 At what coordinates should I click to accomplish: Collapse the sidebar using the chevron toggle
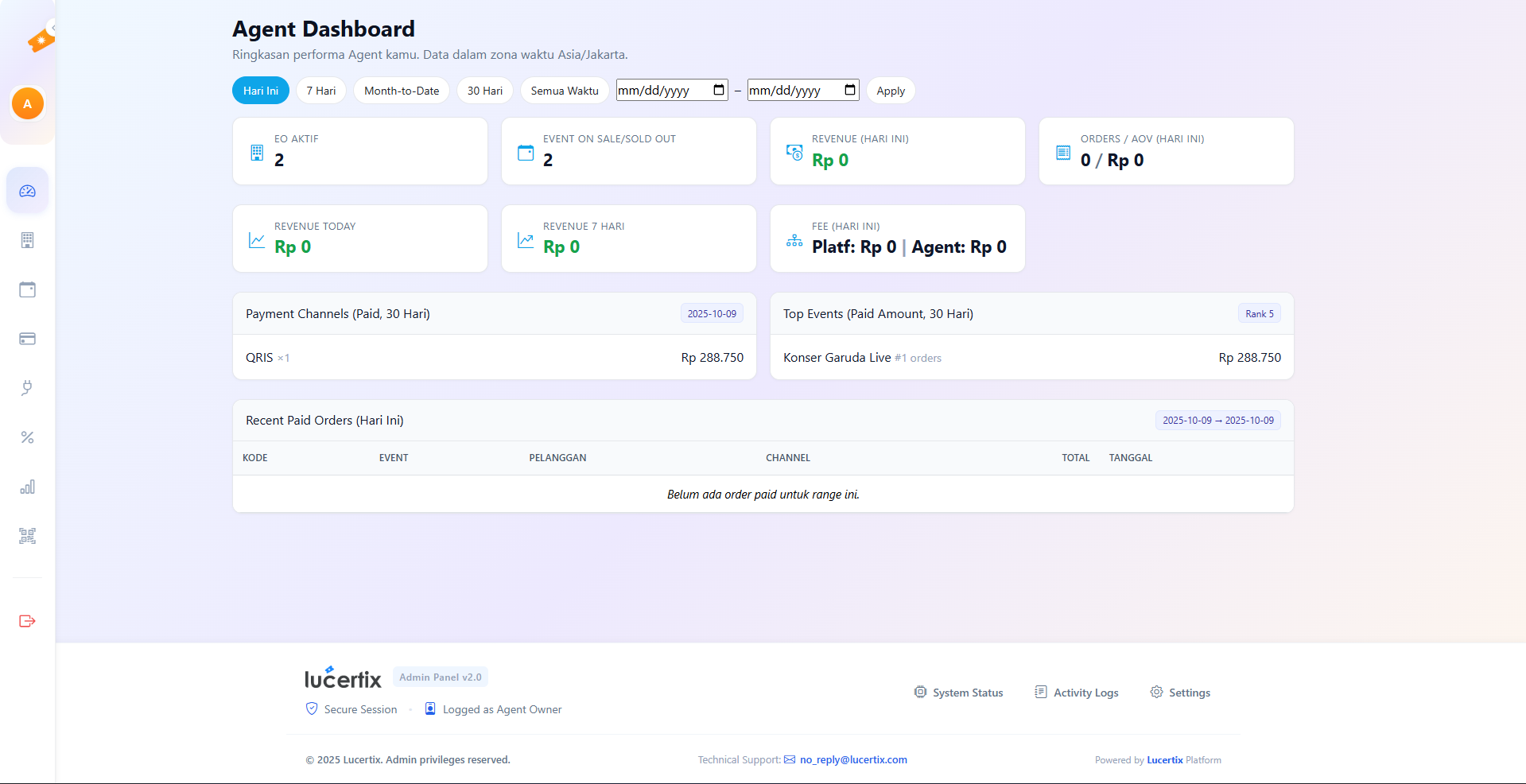52,28
